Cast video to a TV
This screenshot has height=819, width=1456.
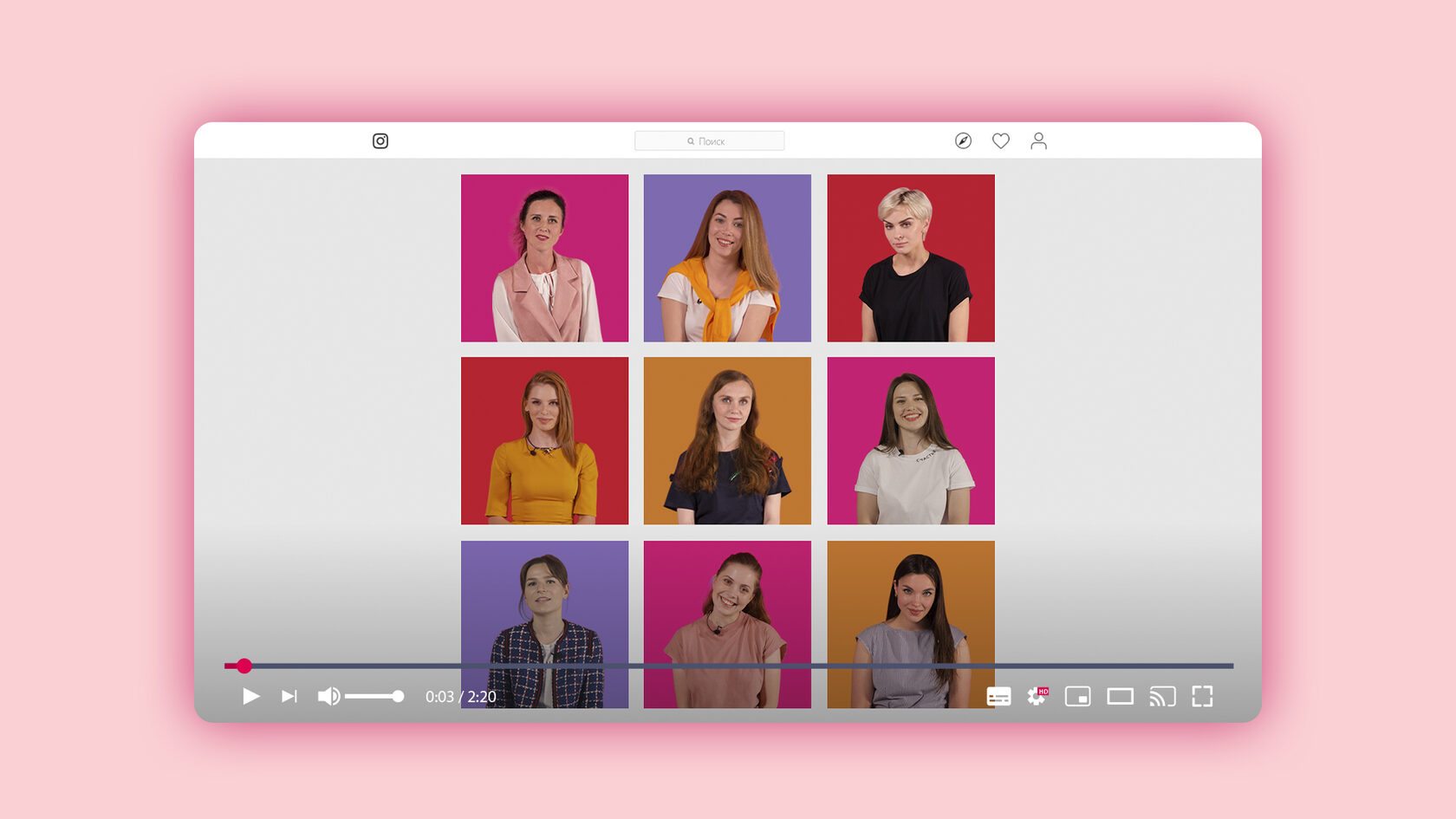(1162, 696)
